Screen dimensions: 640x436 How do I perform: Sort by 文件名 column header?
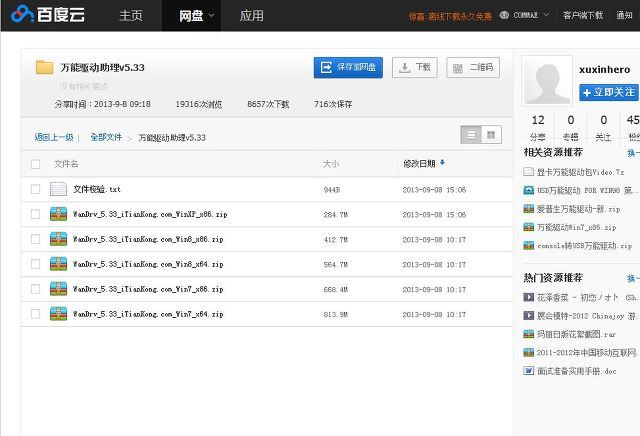pyautogui.click(x=66, y=164)
